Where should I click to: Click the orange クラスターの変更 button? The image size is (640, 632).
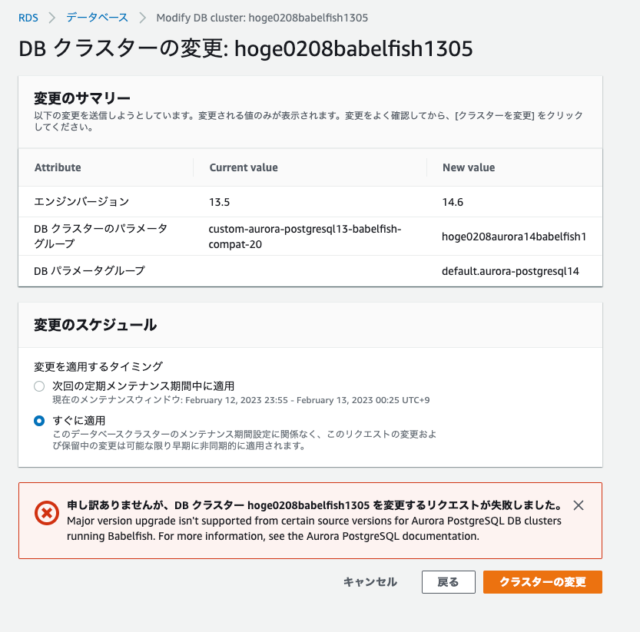pos(542,582)
